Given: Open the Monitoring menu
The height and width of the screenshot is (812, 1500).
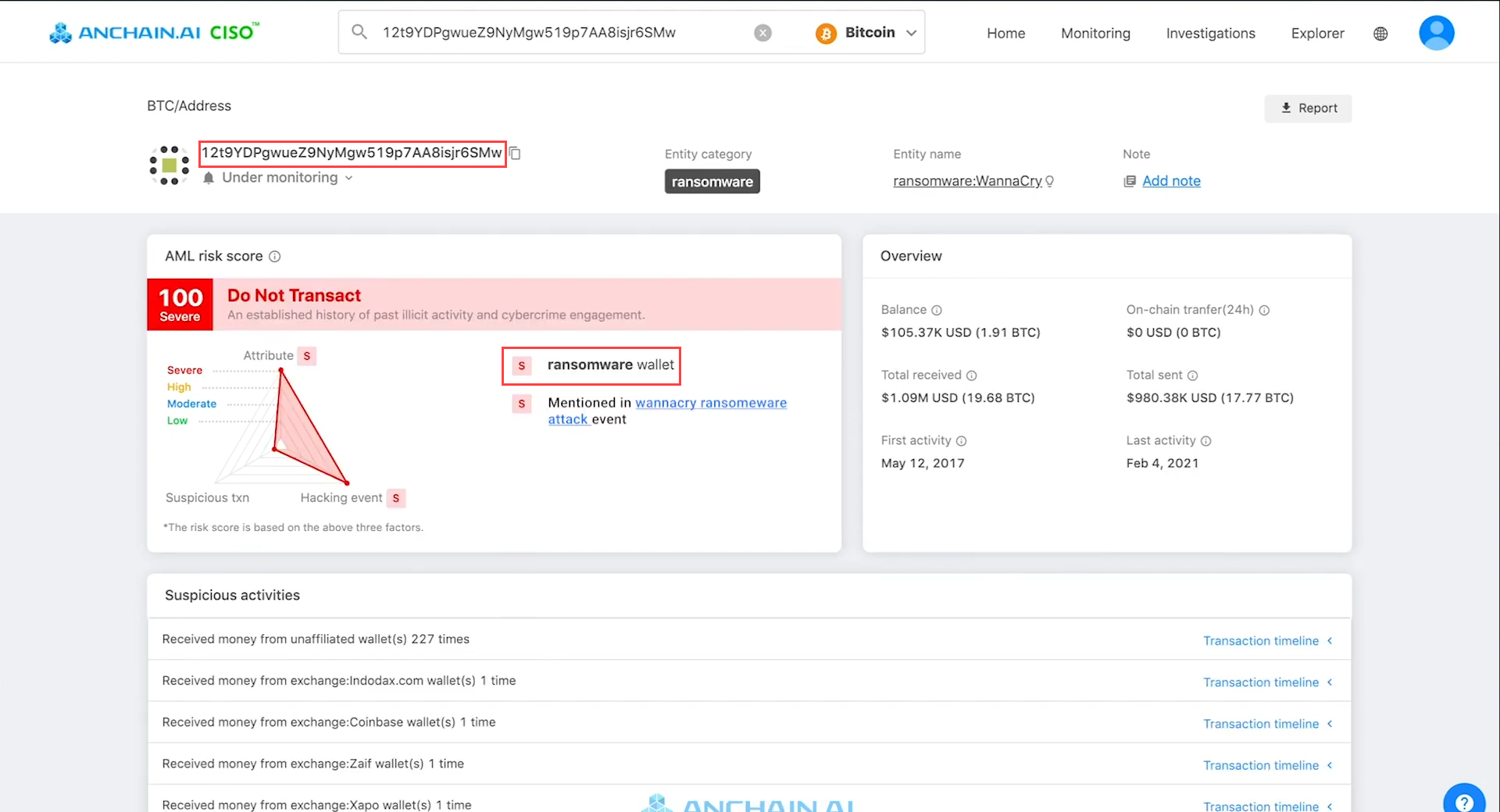Looking at the screenshot, I should pos(1095,34).
